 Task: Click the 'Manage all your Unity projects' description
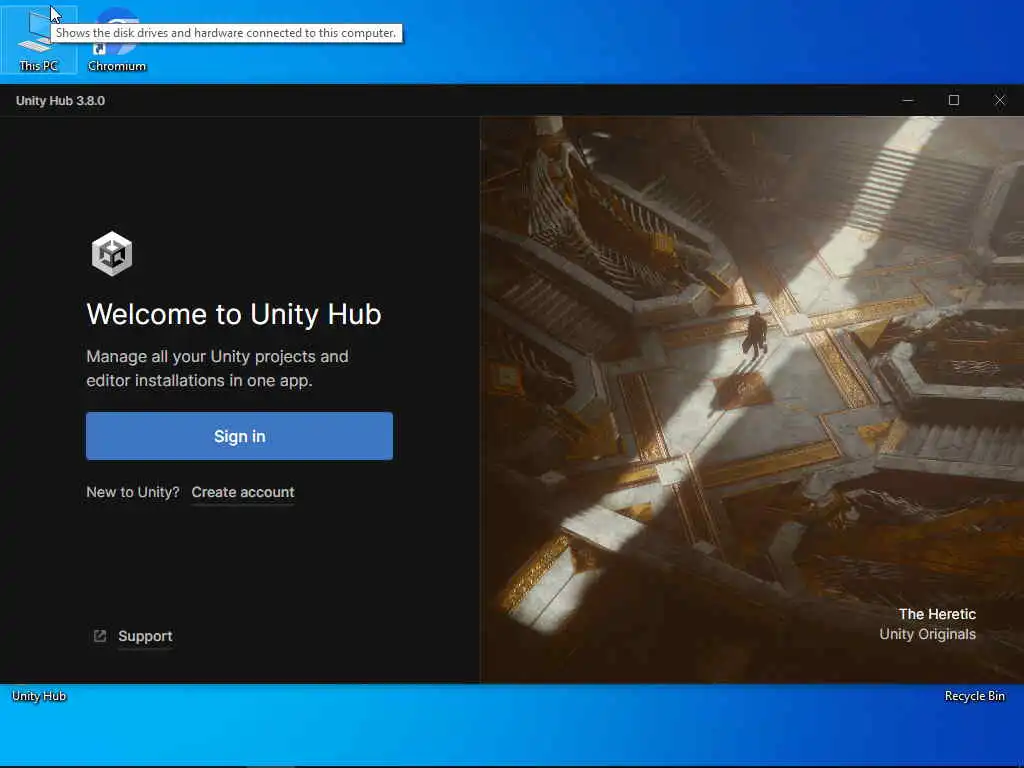217,368
